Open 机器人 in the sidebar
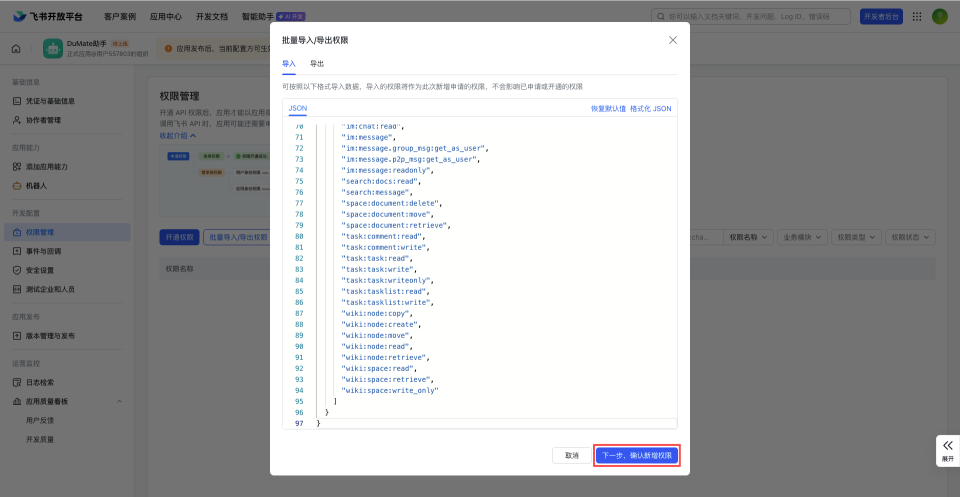This screenshot has width=960, height=497. 36,186
